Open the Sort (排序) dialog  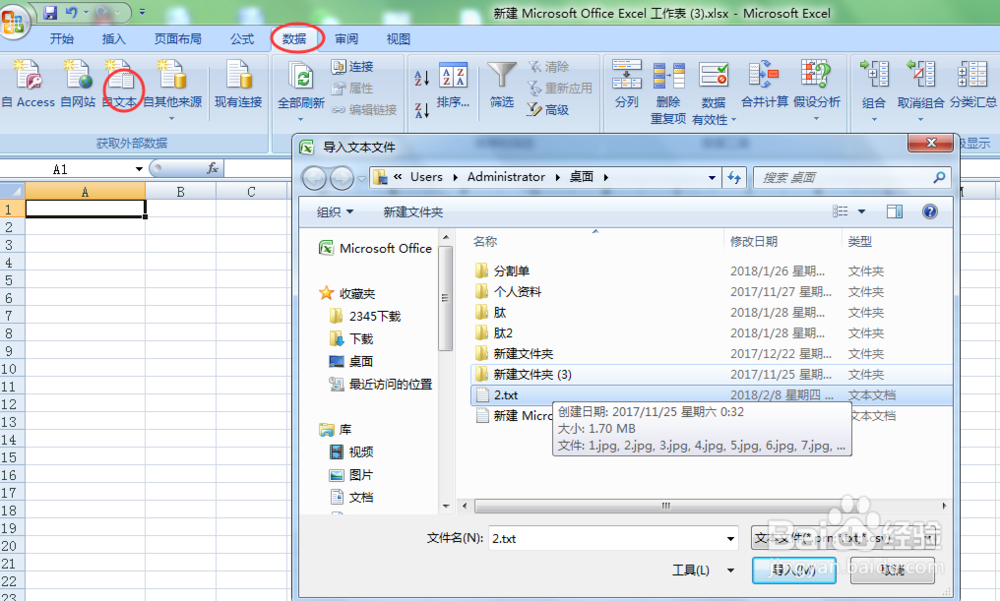click(x=453, y=84)
